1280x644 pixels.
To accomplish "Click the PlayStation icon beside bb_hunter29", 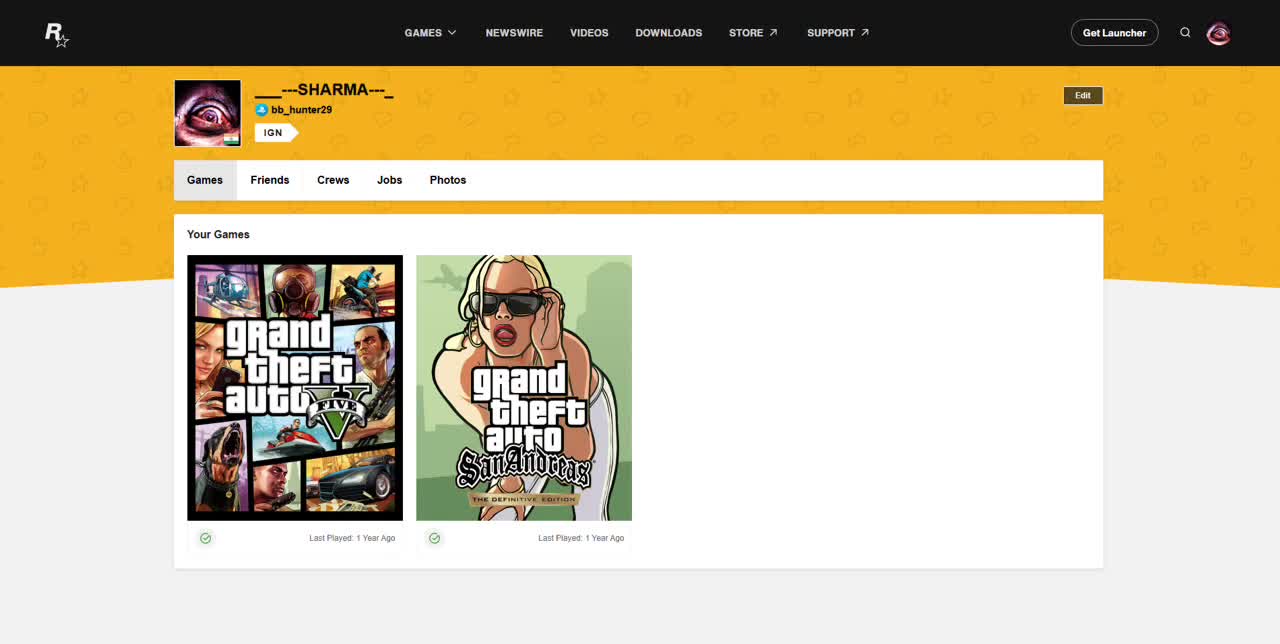I will point(261,110).
